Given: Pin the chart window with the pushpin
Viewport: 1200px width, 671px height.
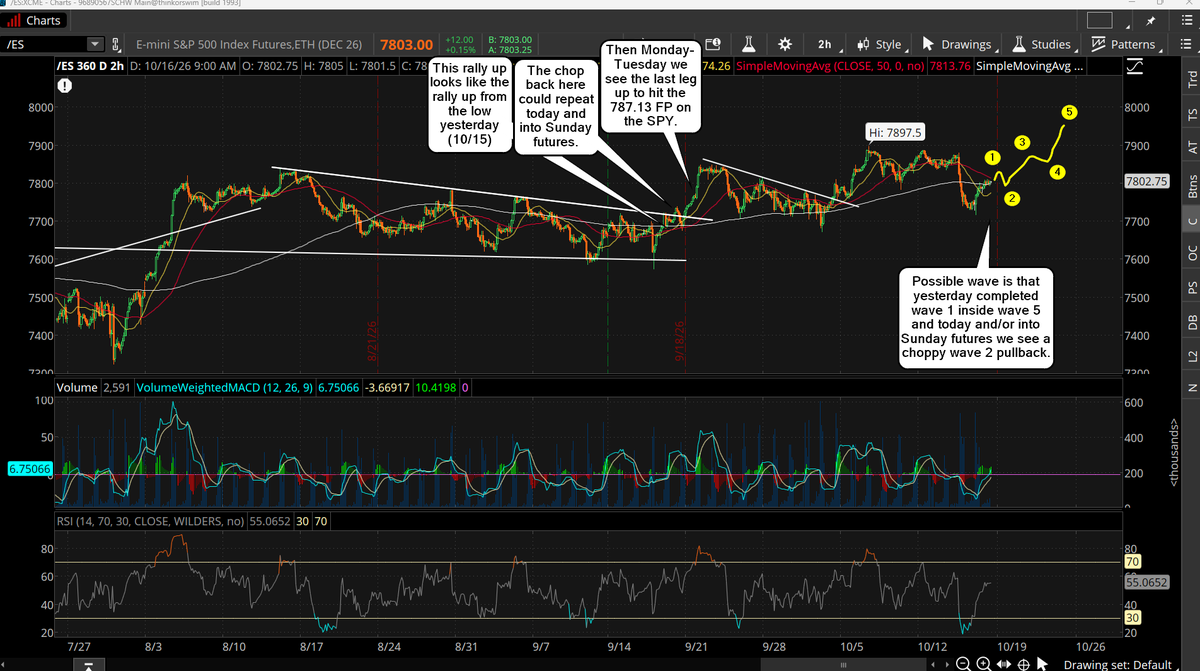Looking at the screenshot, I should point(1152,20).
